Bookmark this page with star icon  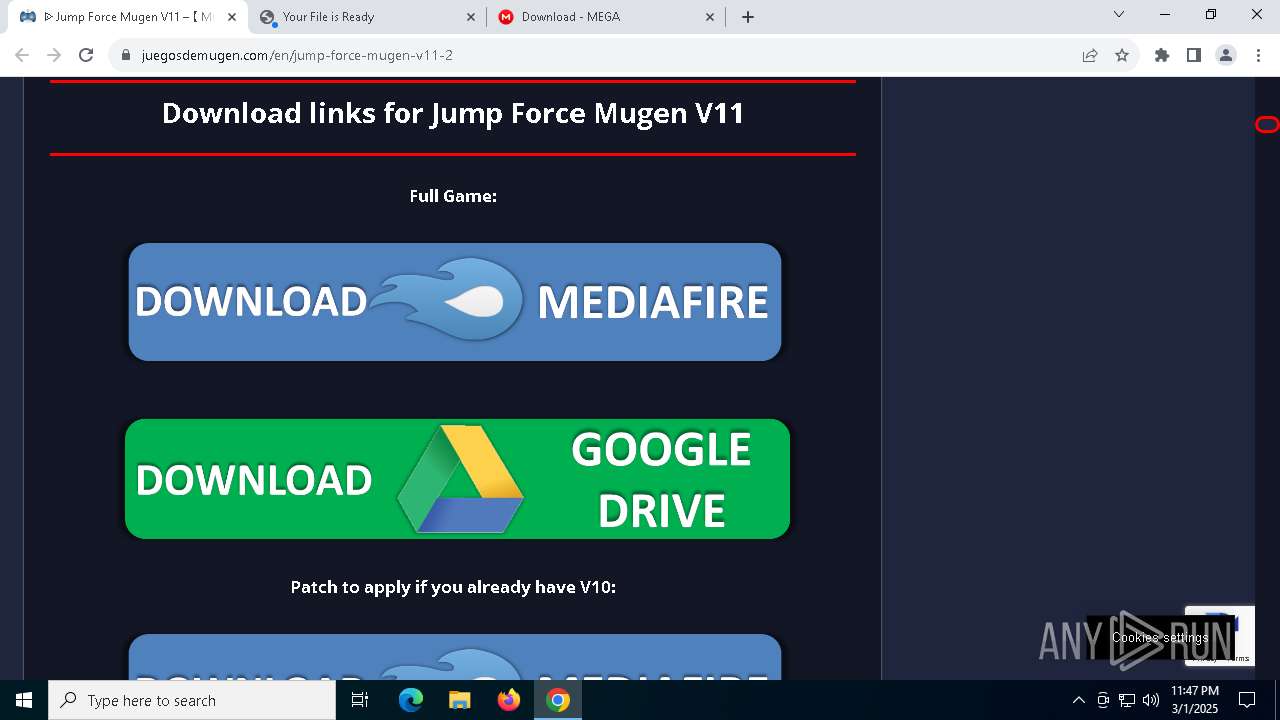click(1122, 55)
